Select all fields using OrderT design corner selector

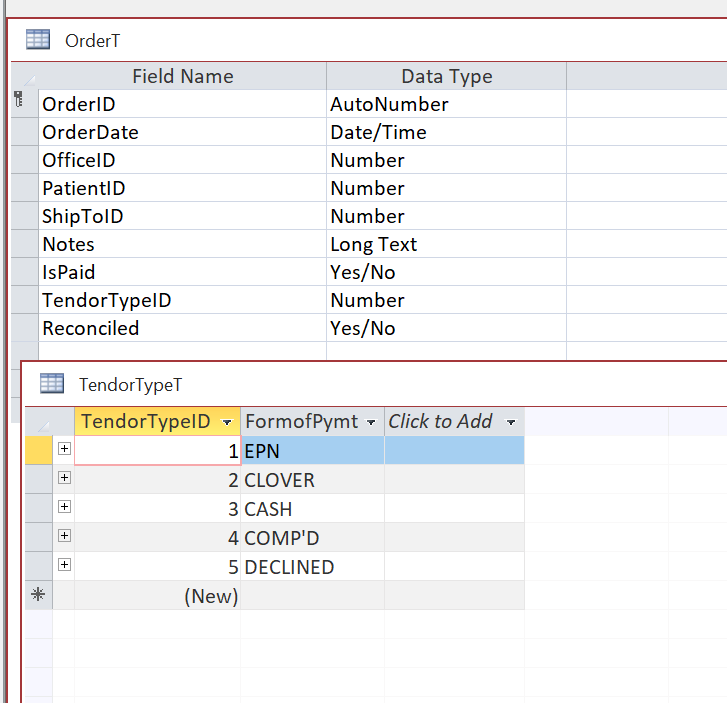tap(25, 77)
